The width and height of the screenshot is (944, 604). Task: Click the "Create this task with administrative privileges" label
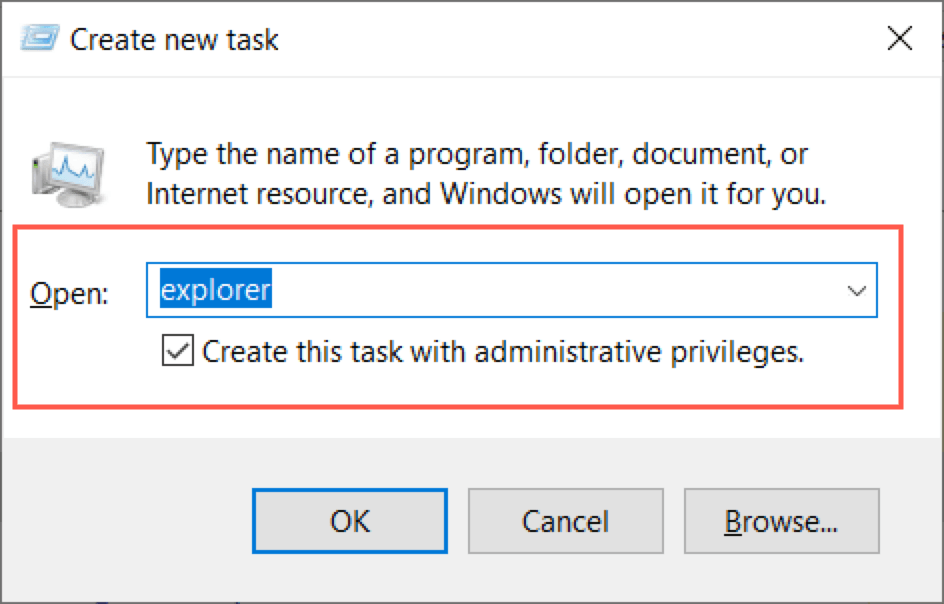503,352
